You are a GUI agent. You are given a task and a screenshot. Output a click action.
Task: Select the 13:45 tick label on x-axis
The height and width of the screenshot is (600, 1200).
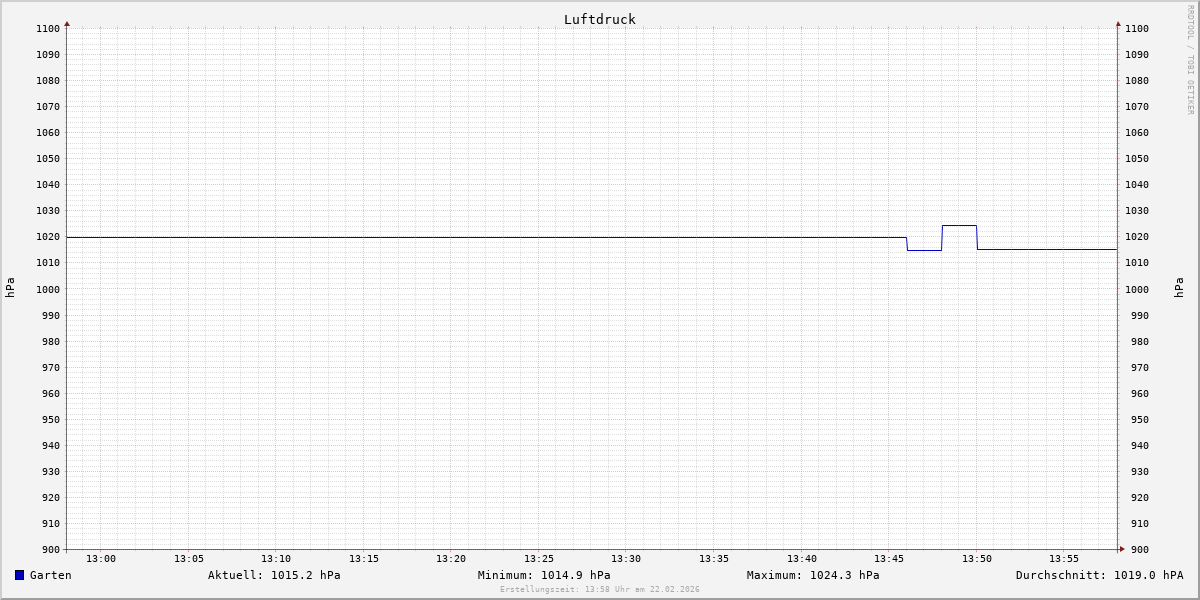[889, 559]
